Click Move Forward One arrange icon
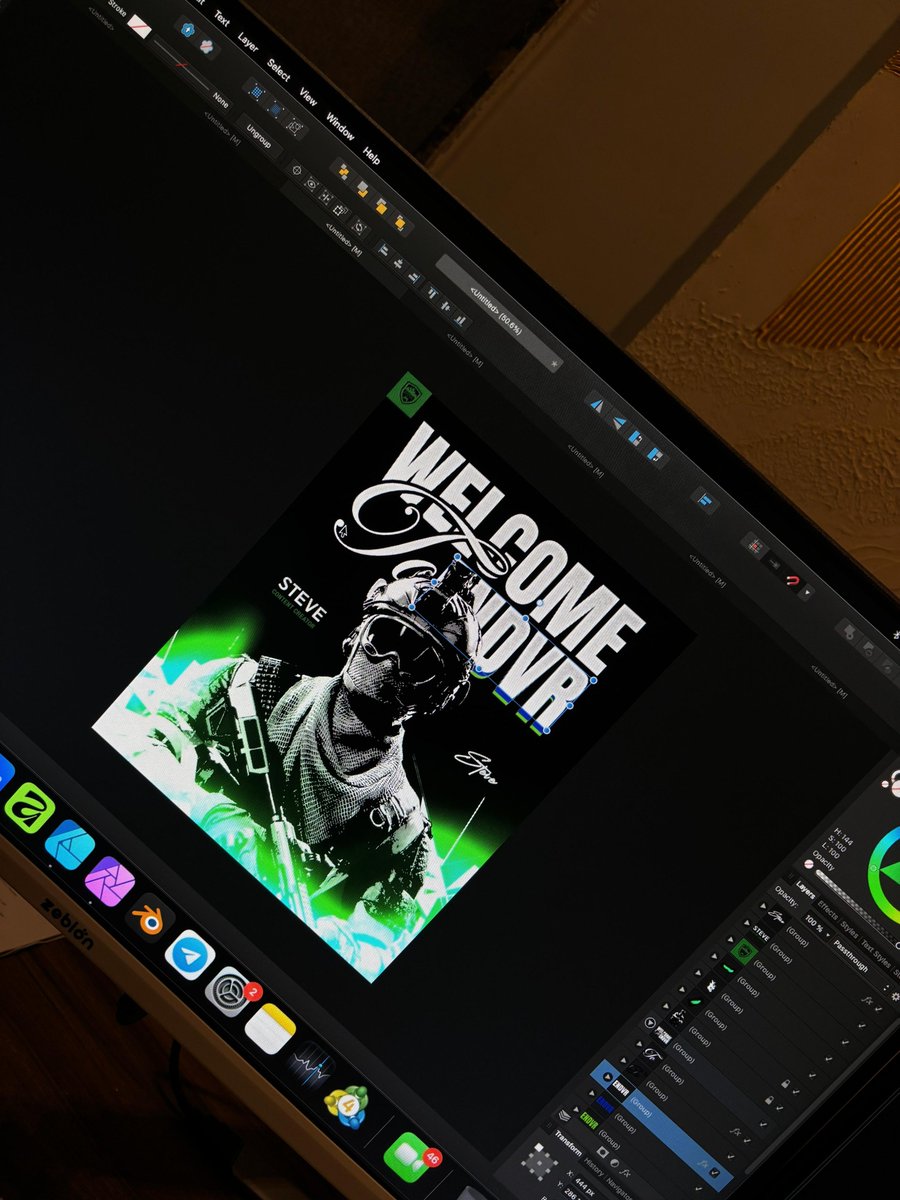The height and width of the screenshot is (1200, 900). click(381, 206)
